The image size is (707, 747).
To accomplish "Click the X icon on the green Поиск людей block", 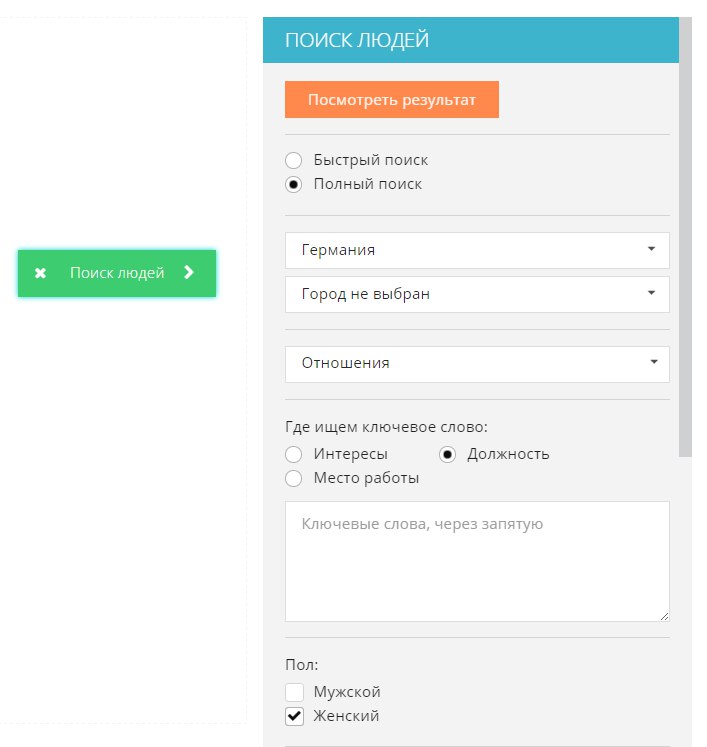I will [x=41, y=273].
